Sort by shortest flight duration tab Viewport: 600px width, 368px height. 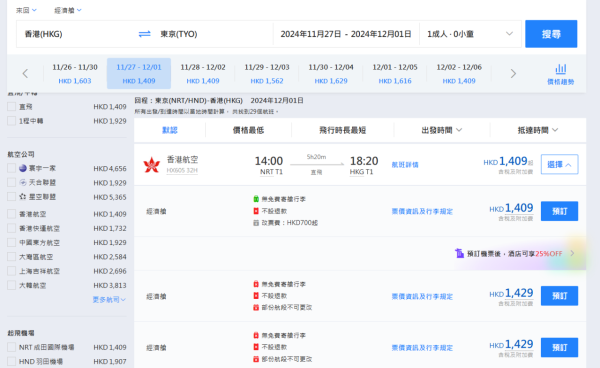(x=342, y=130)
